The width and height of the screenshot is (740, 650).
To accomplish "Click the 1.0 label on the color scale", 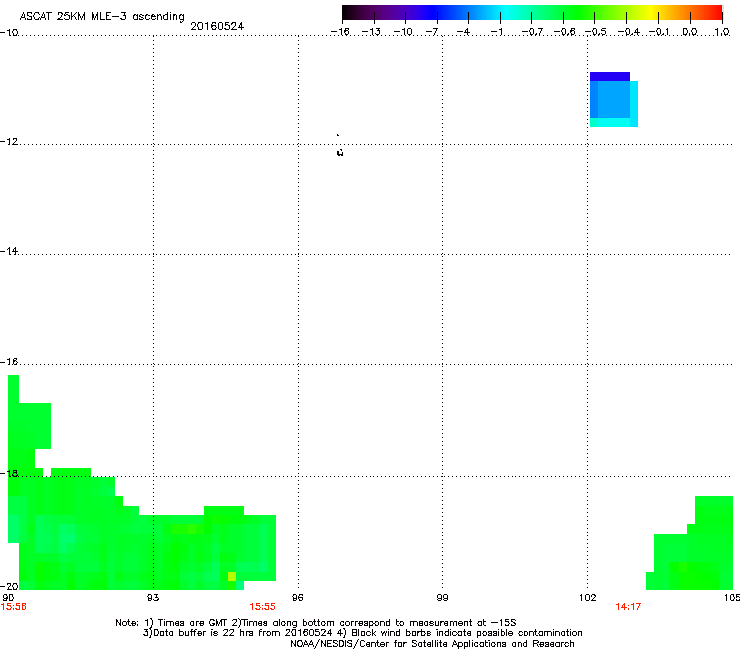I will click(722, 32).
